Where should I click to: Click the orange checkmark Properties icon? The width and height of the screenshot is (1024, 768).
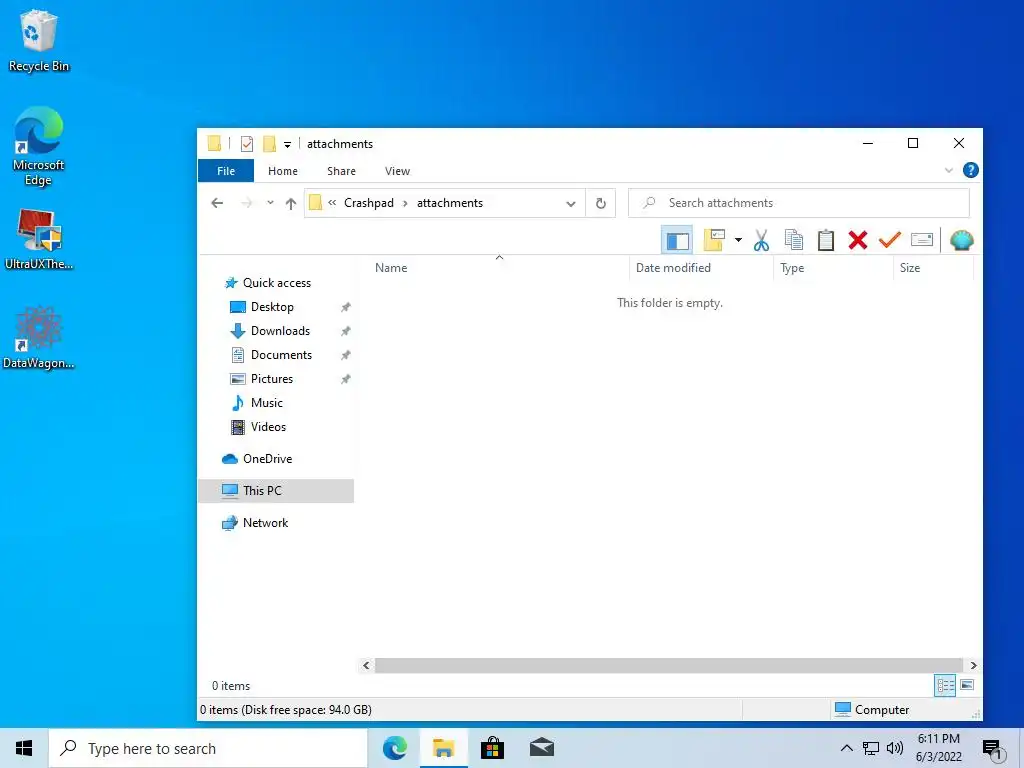[x=889, y=240]
